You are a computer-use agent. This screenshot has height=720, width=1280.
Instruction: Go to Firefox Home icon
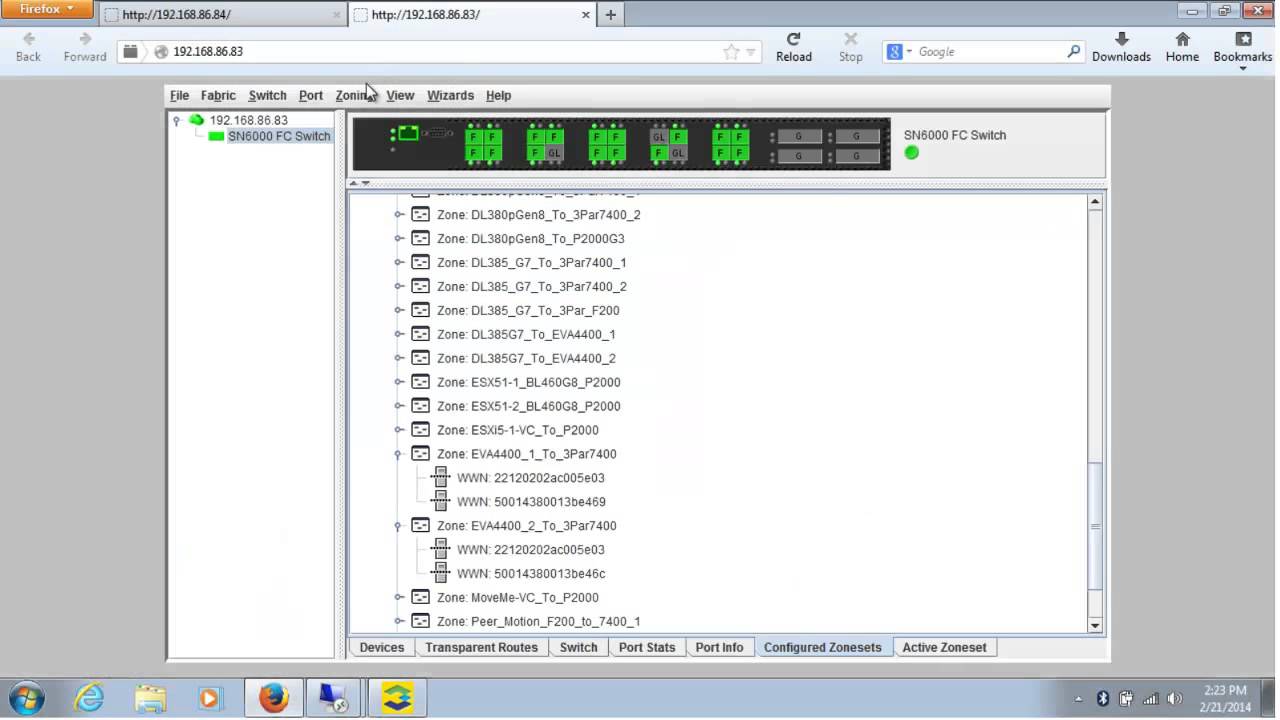click(1182, 39)
